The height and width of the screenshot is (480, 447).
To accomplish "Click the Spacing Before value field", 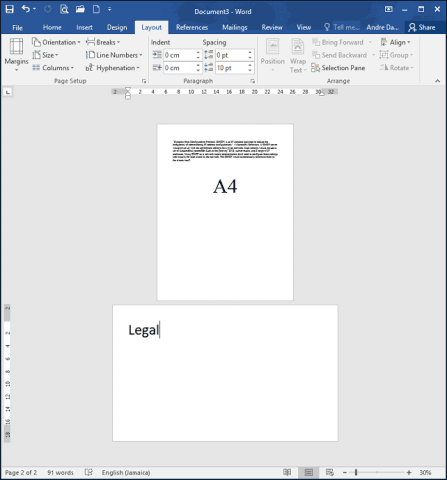I will (231, 55).
